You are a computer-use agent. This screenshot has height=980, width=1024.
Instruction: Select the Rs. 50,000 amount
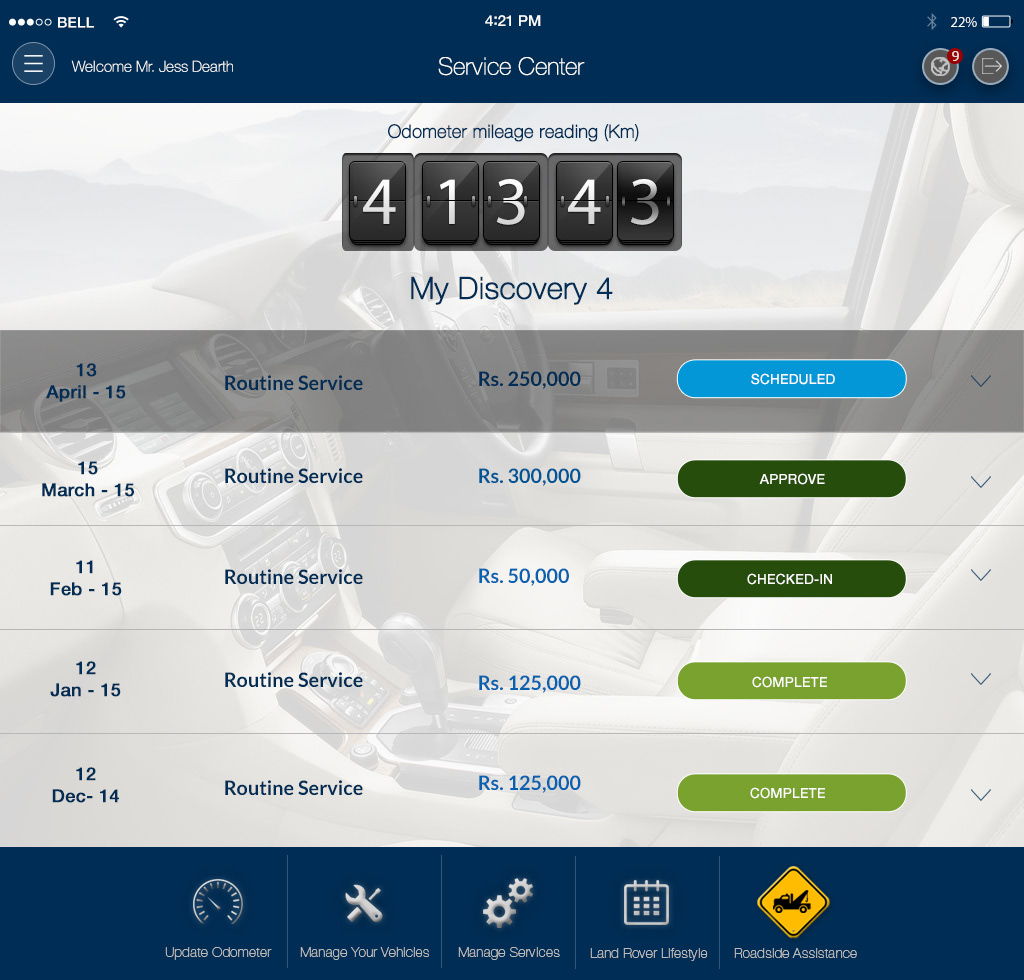(x=523, y=576)
